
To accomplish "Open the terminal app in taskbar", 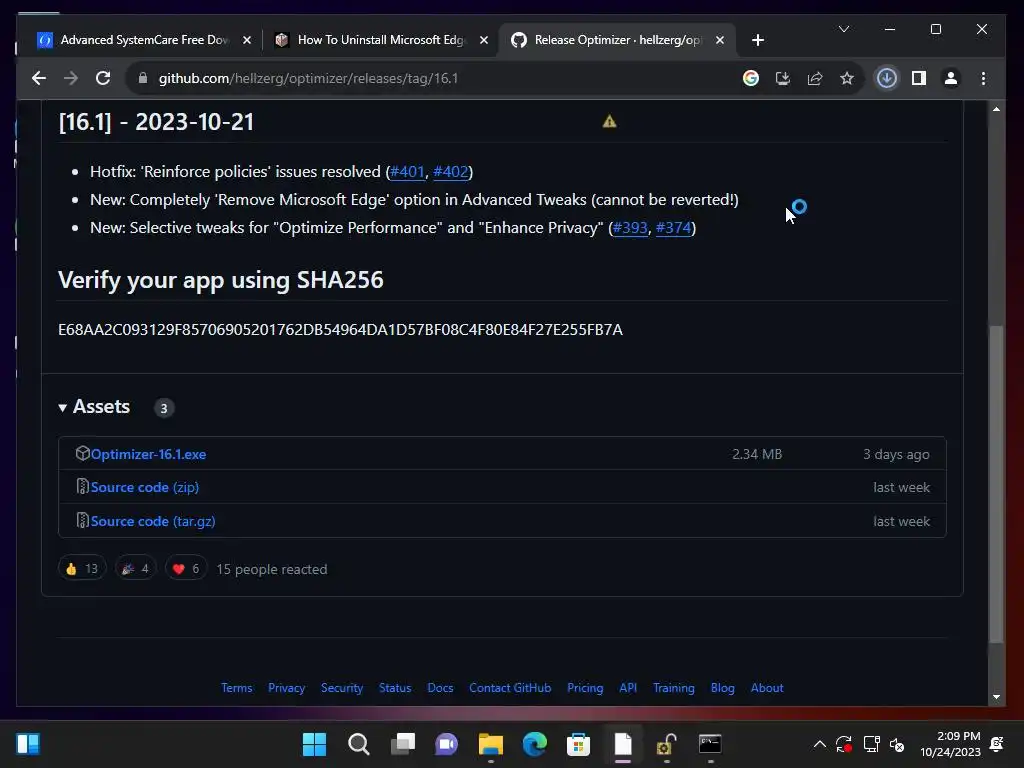I will pos(710,744).
